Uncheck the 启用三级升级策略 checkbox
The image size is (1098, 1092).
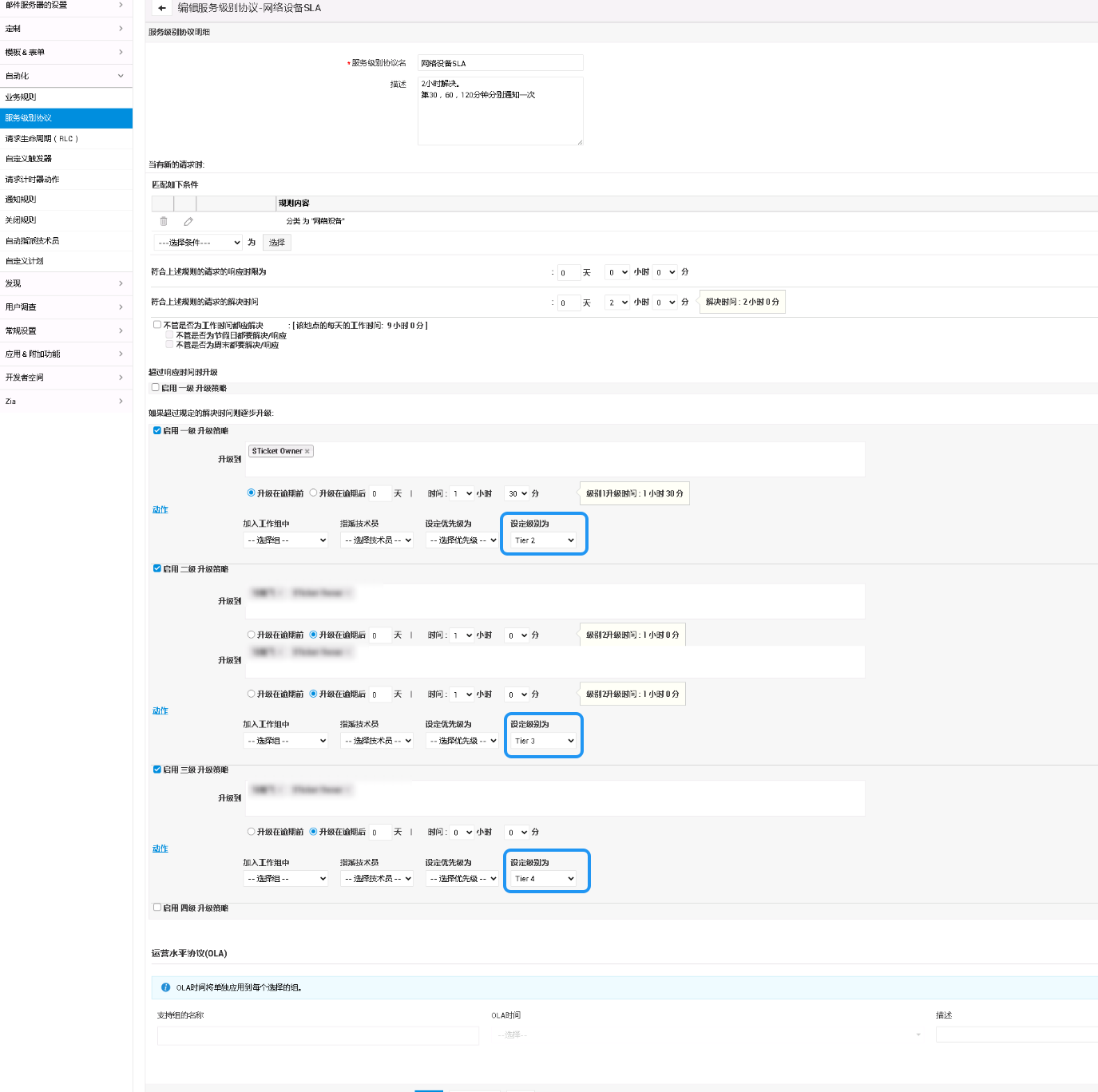[x=157, y=770]
